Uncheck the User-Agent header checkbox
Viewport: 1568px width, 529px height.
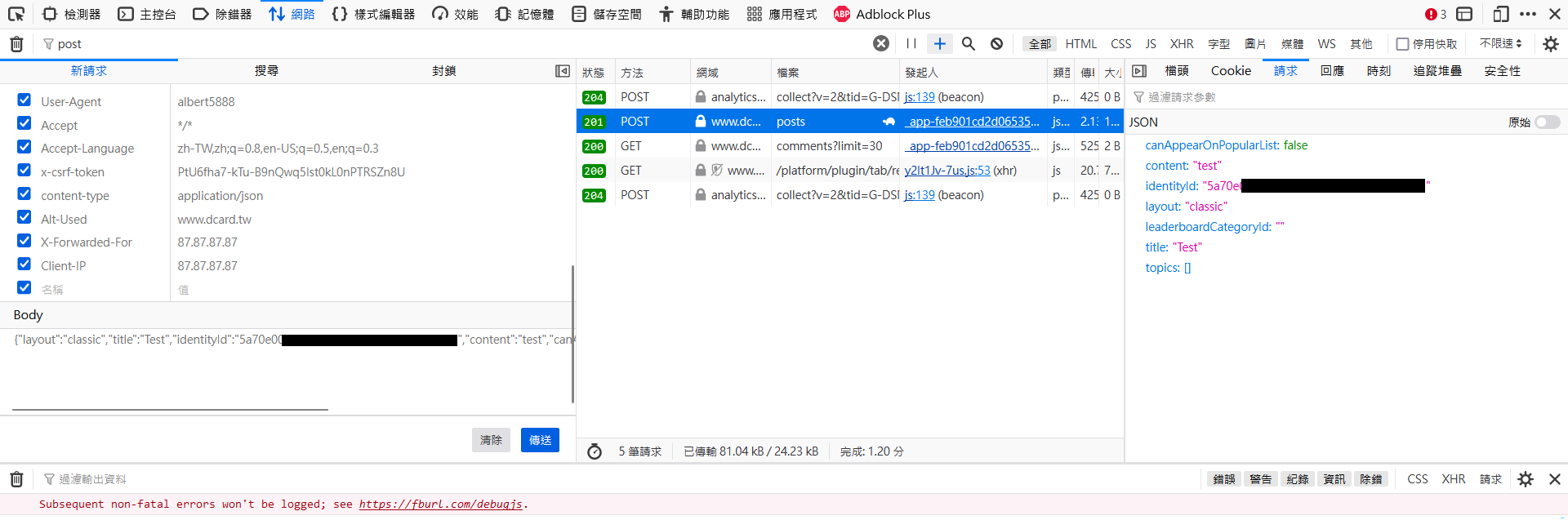(x=24, y=100)
